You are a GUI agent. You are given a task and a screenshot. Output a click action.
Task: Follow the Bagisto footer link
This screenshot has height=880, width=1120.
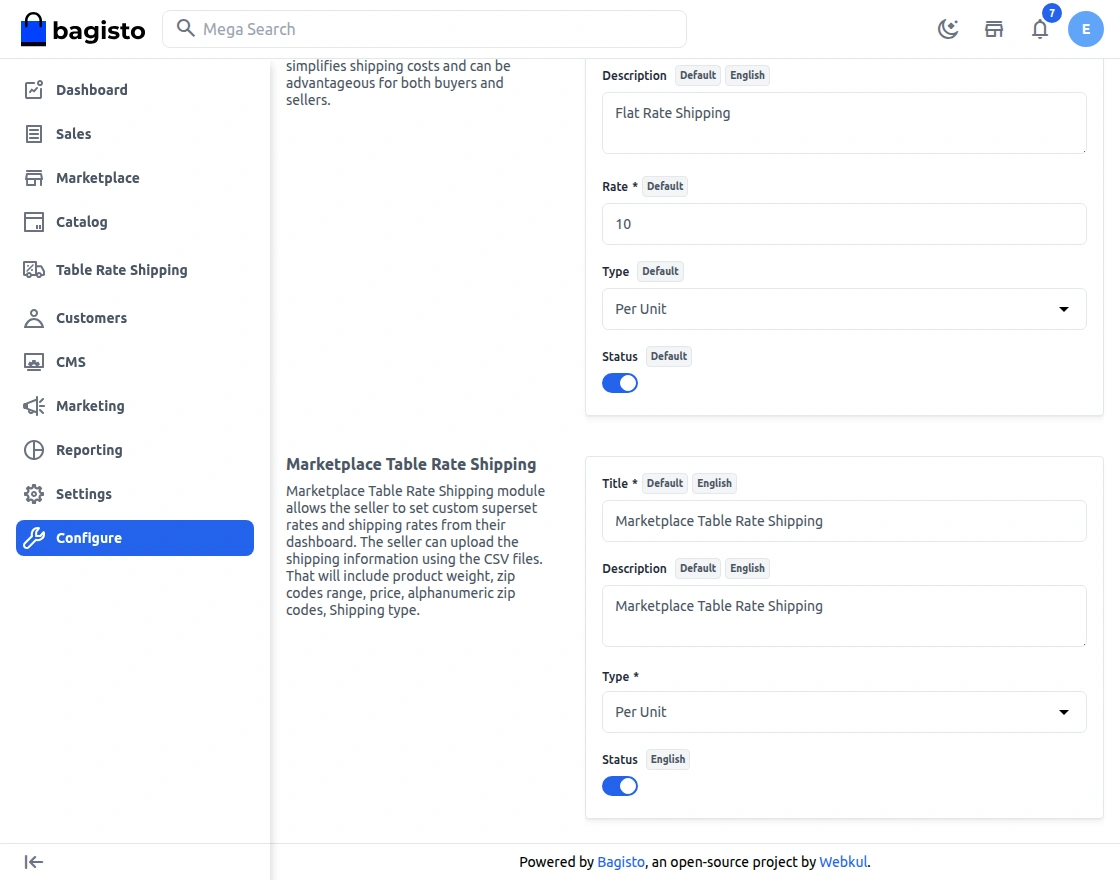pyautogui.click(x=621, y=862)
